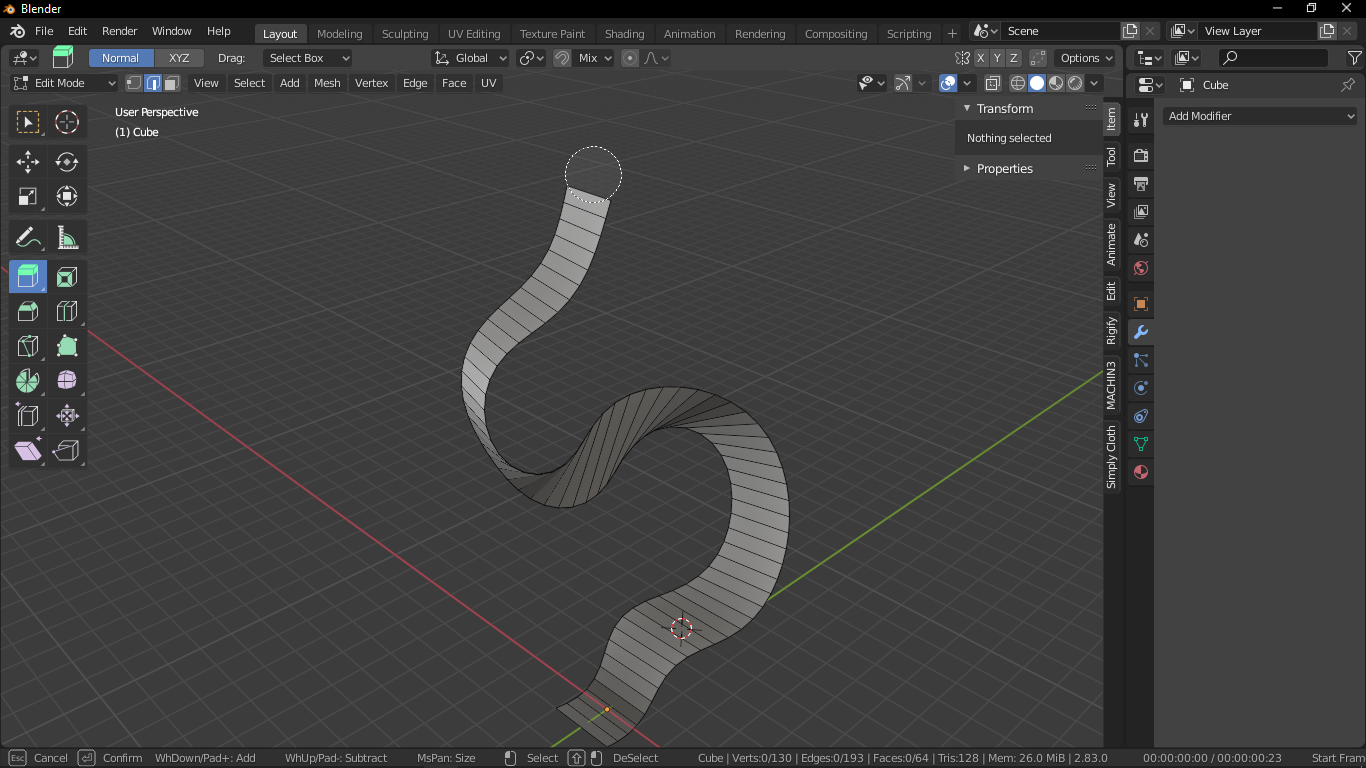Image resolution: width=1366 pixels, height=768 pixels.
Task: Select the Scale tool
Action: click(x=28, y=196)
